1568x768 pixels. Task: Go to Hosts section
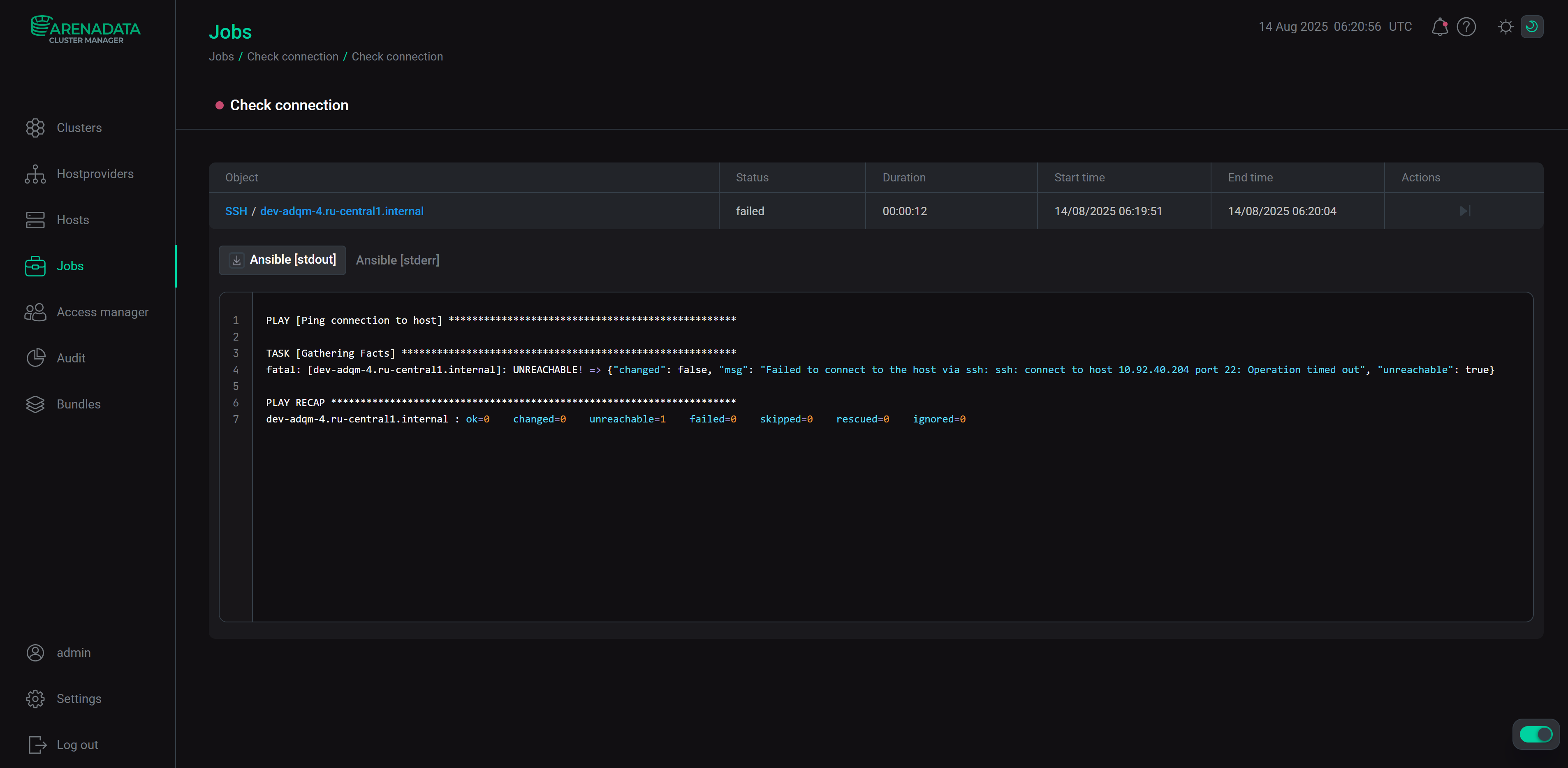(x=73, y=220)
